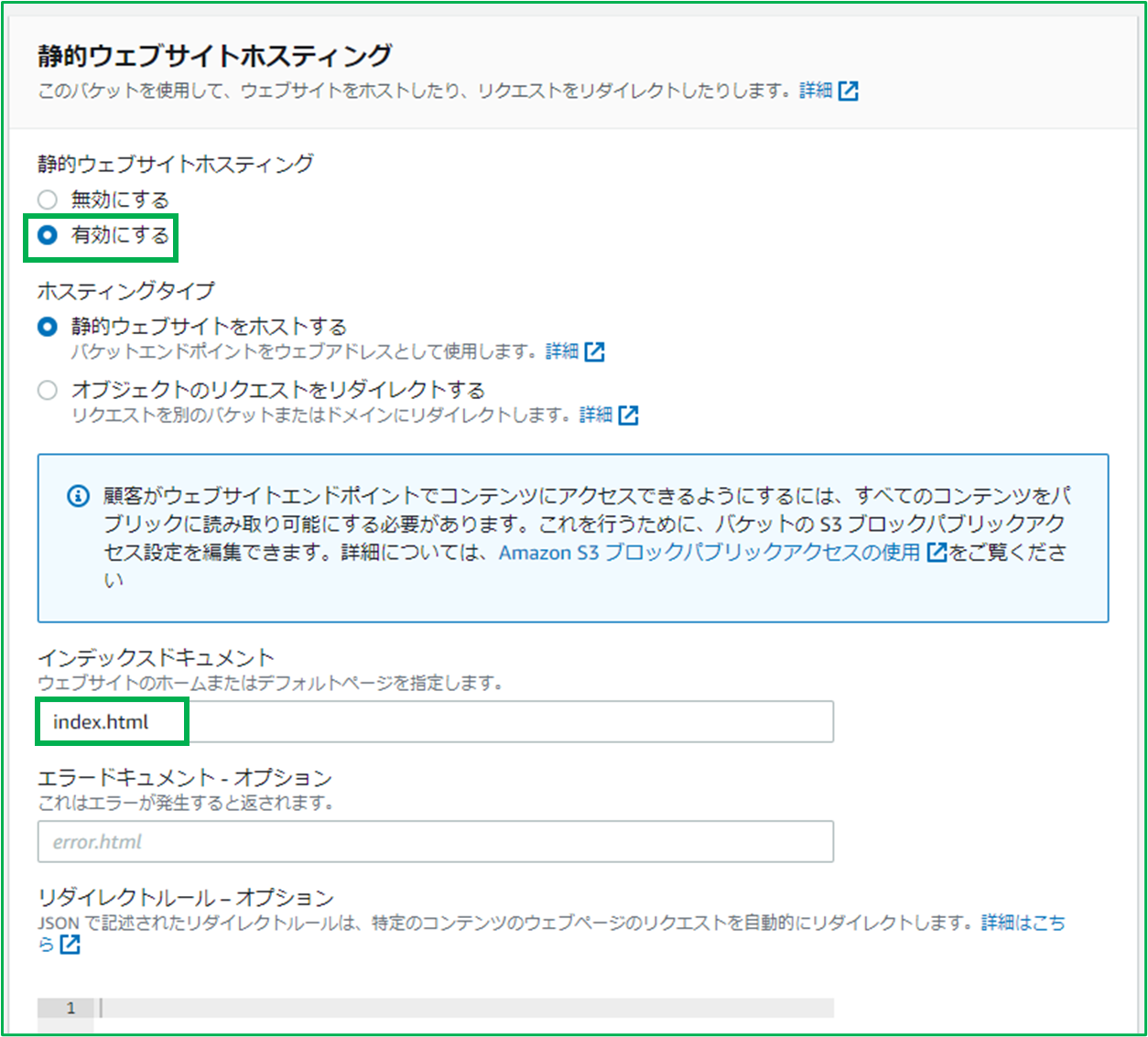
Task: Click external-link icon after バケットエンドポイント description
Action: click(595, 351)
